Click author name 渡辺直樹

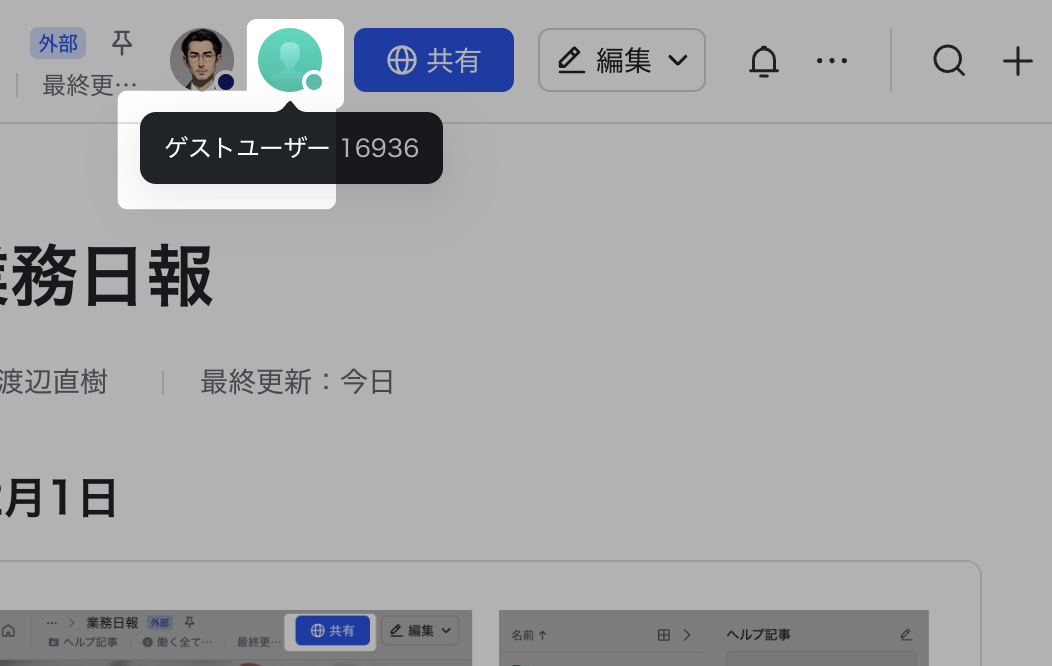[53, 382]
